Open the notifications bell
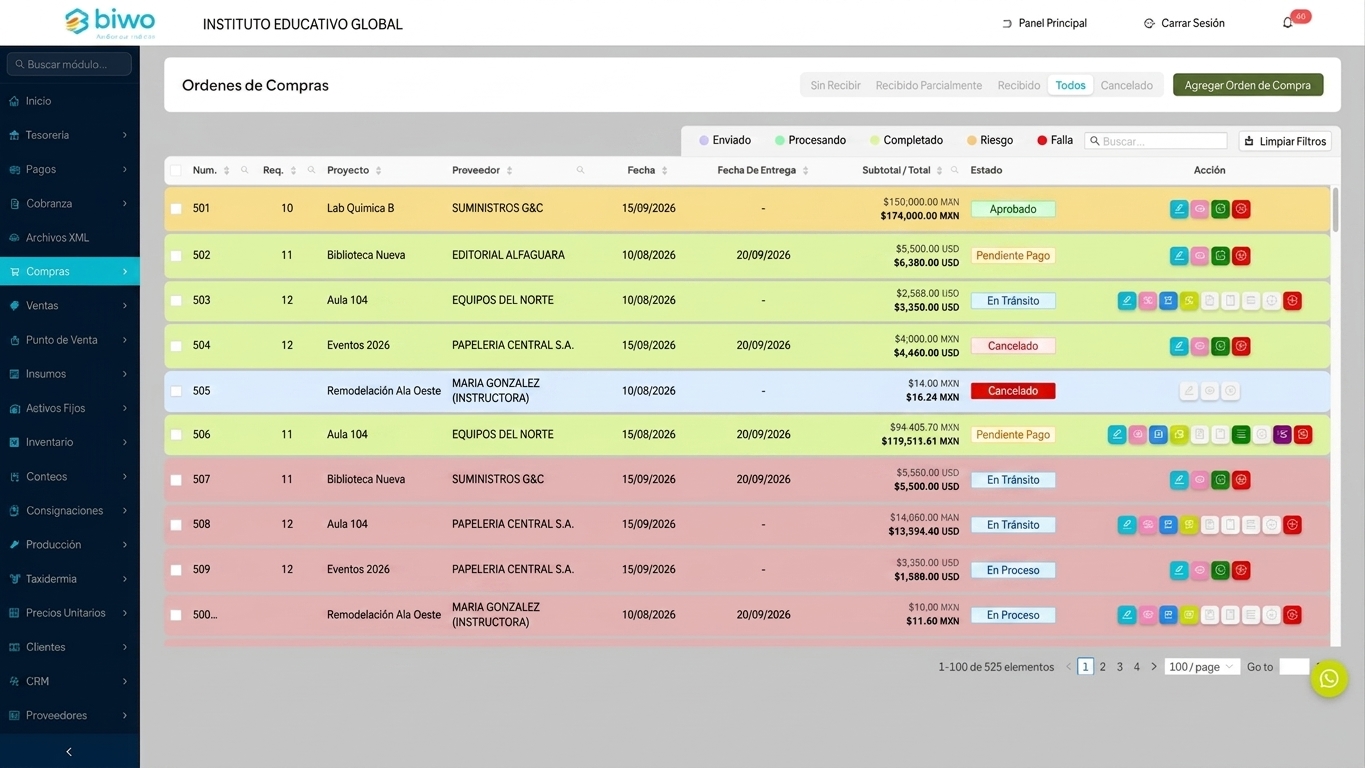This screenshot has width=1365, height=768. click(1288, 23)
